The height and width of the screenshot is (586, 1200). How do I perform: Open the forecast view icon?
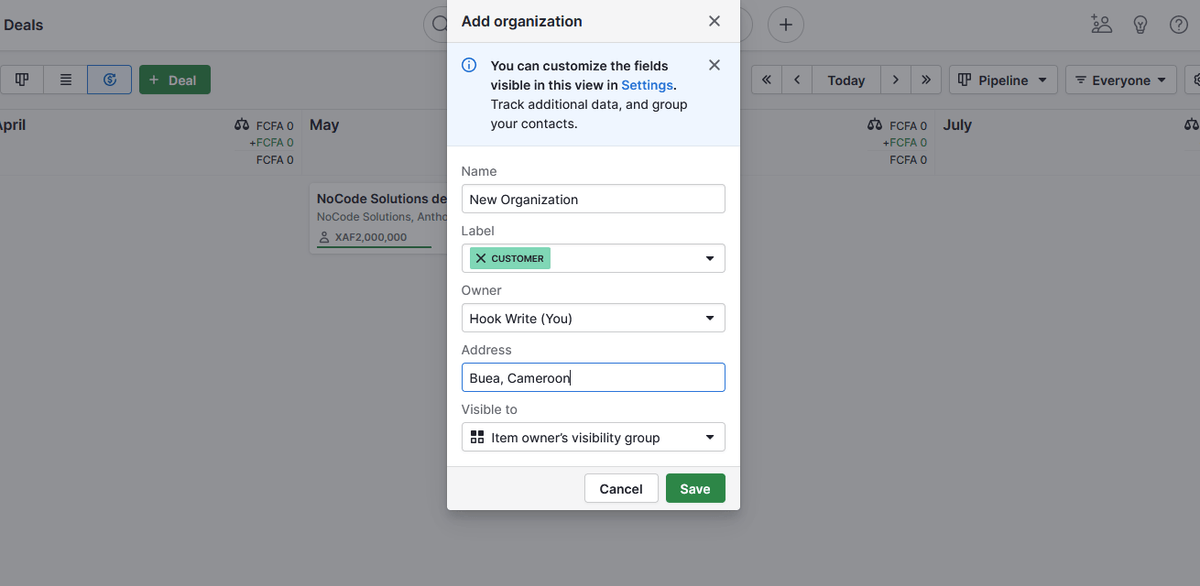109,79
